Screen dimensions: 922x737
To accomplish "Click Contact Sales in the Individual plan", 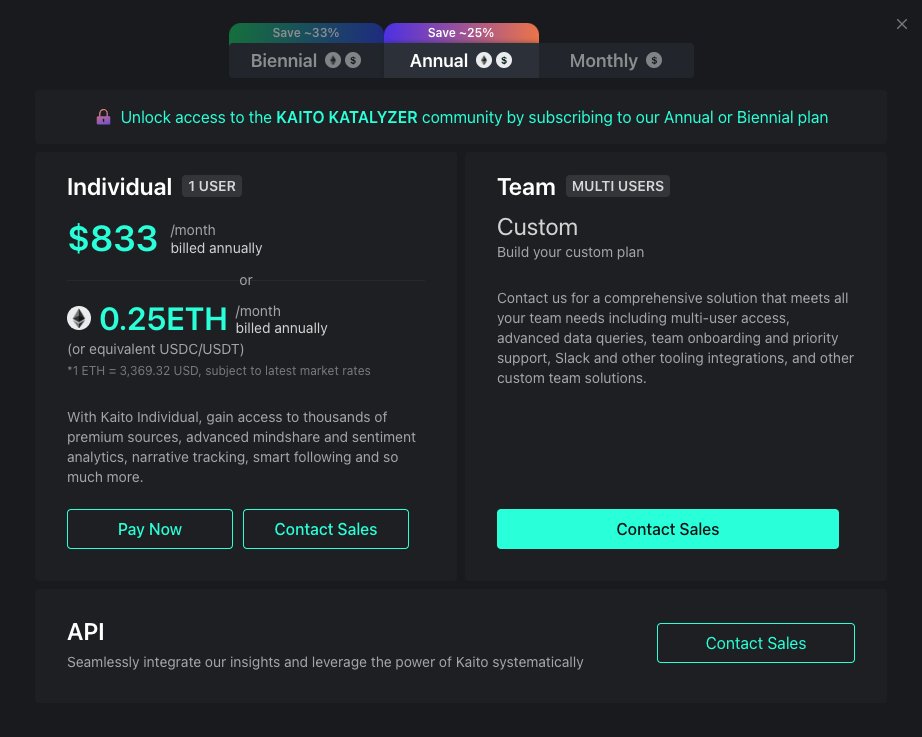I will [326, 529].
